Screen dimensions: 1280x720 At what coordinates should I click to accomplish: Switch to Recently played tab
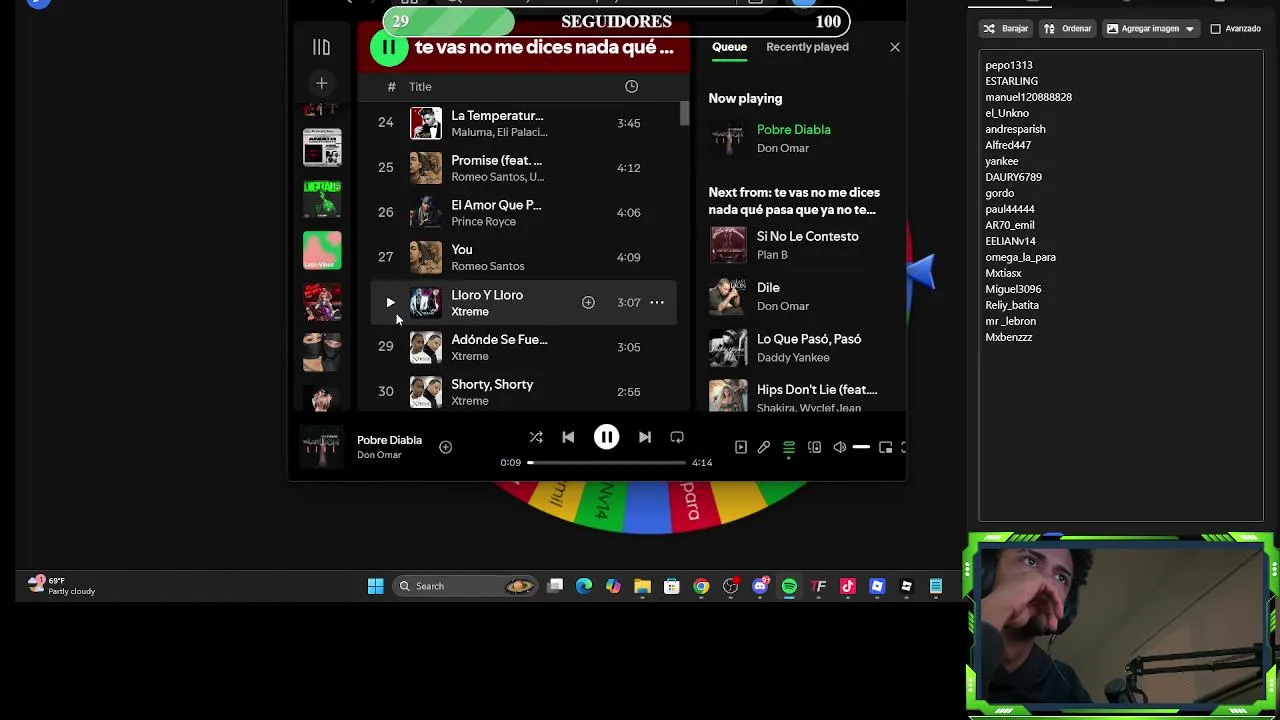point(807,47)
